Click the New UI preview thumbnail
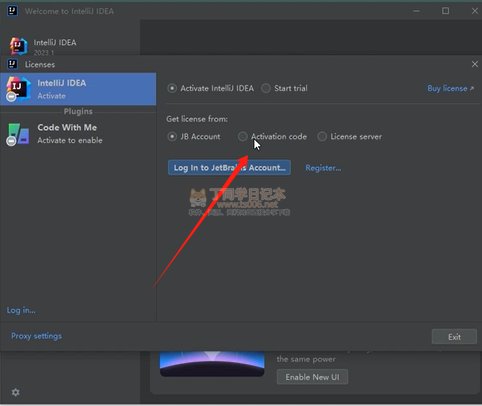The height and width of the screenshot is (406, 482). 212,364
